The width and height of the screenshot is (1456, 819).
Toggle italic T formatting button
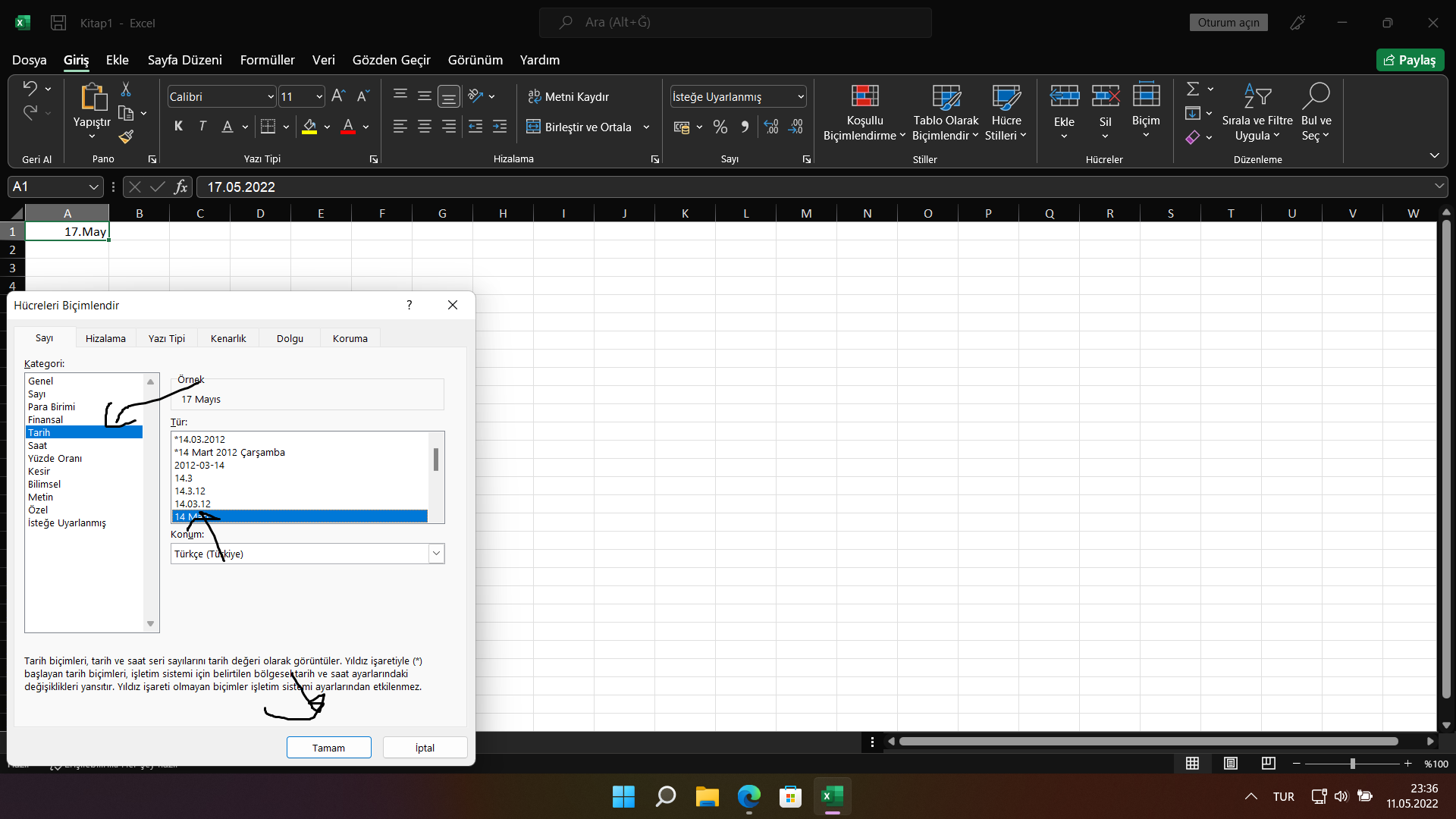click(202, 127)
